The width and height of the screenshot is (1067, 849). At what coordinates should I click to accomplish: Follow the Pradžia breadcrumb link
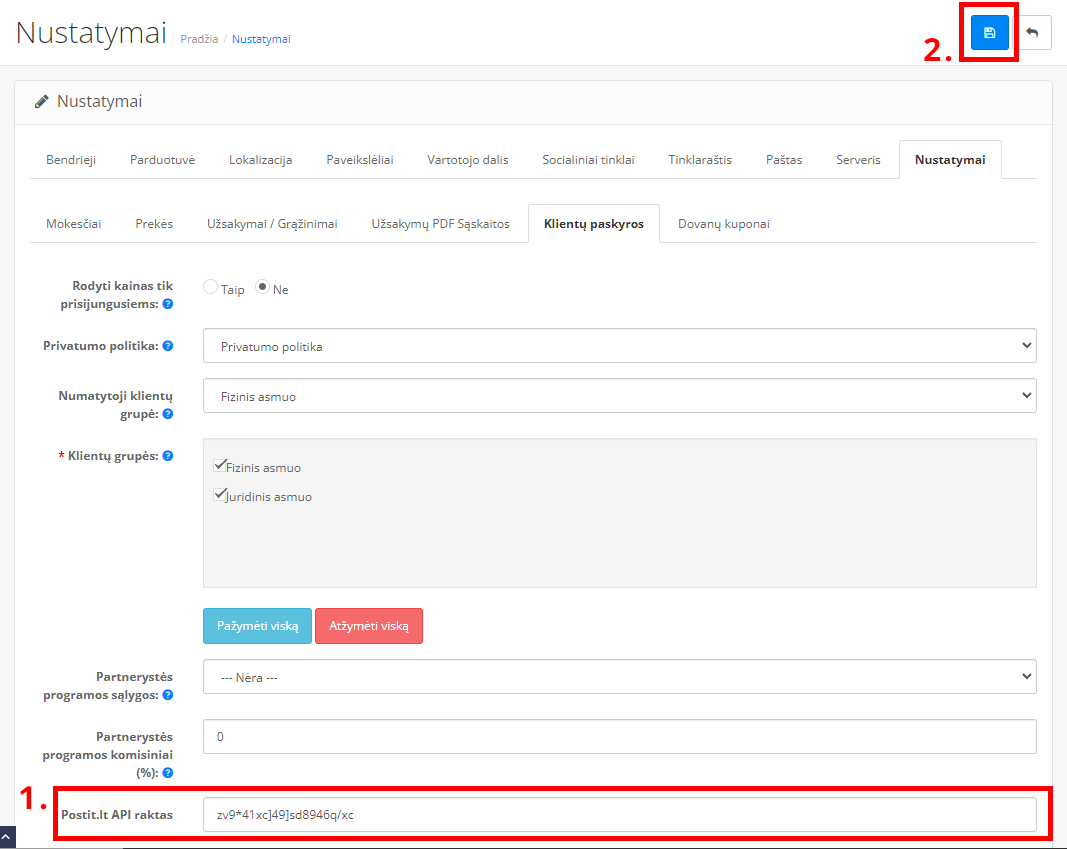pyautogui.click(x=198, y=39)
